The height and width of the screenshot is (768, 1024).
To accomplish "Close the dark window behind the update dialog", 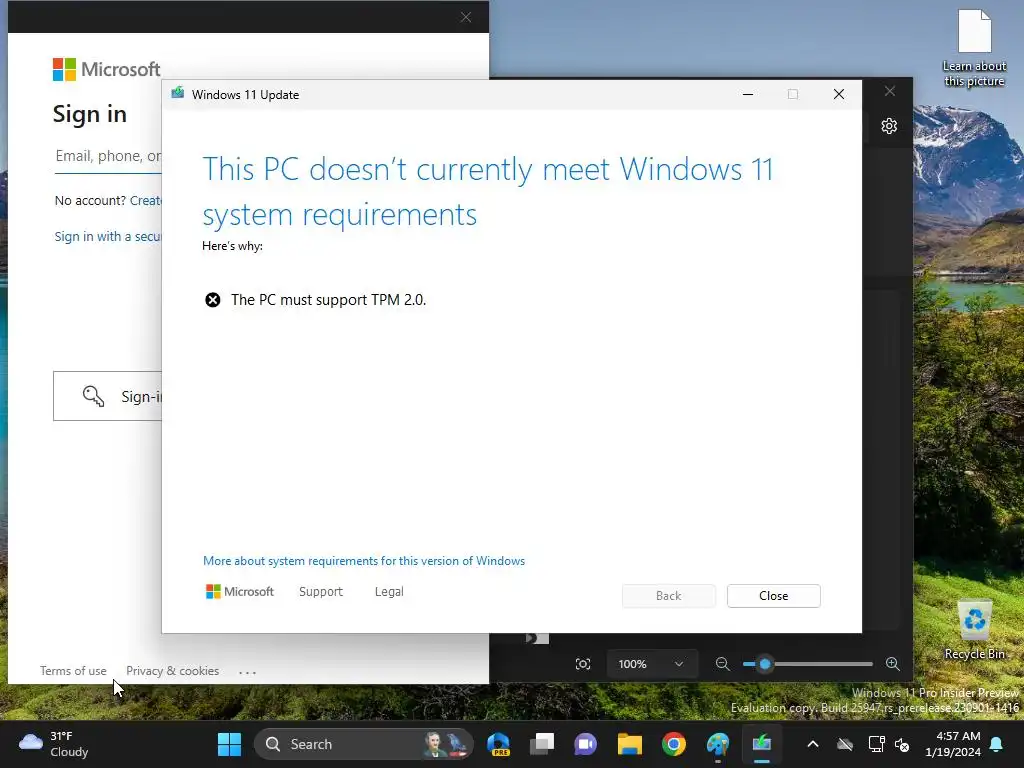I will coord(889,91).
